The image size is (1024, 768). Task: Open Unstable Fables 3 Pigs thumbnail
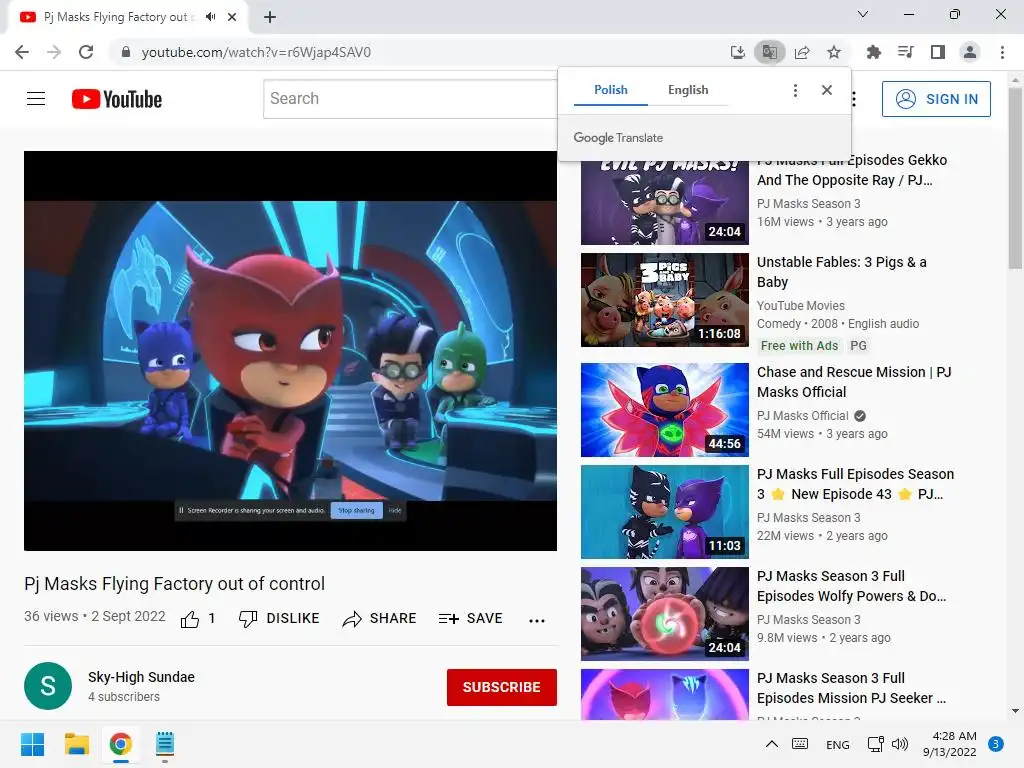(x=665, y=300)
